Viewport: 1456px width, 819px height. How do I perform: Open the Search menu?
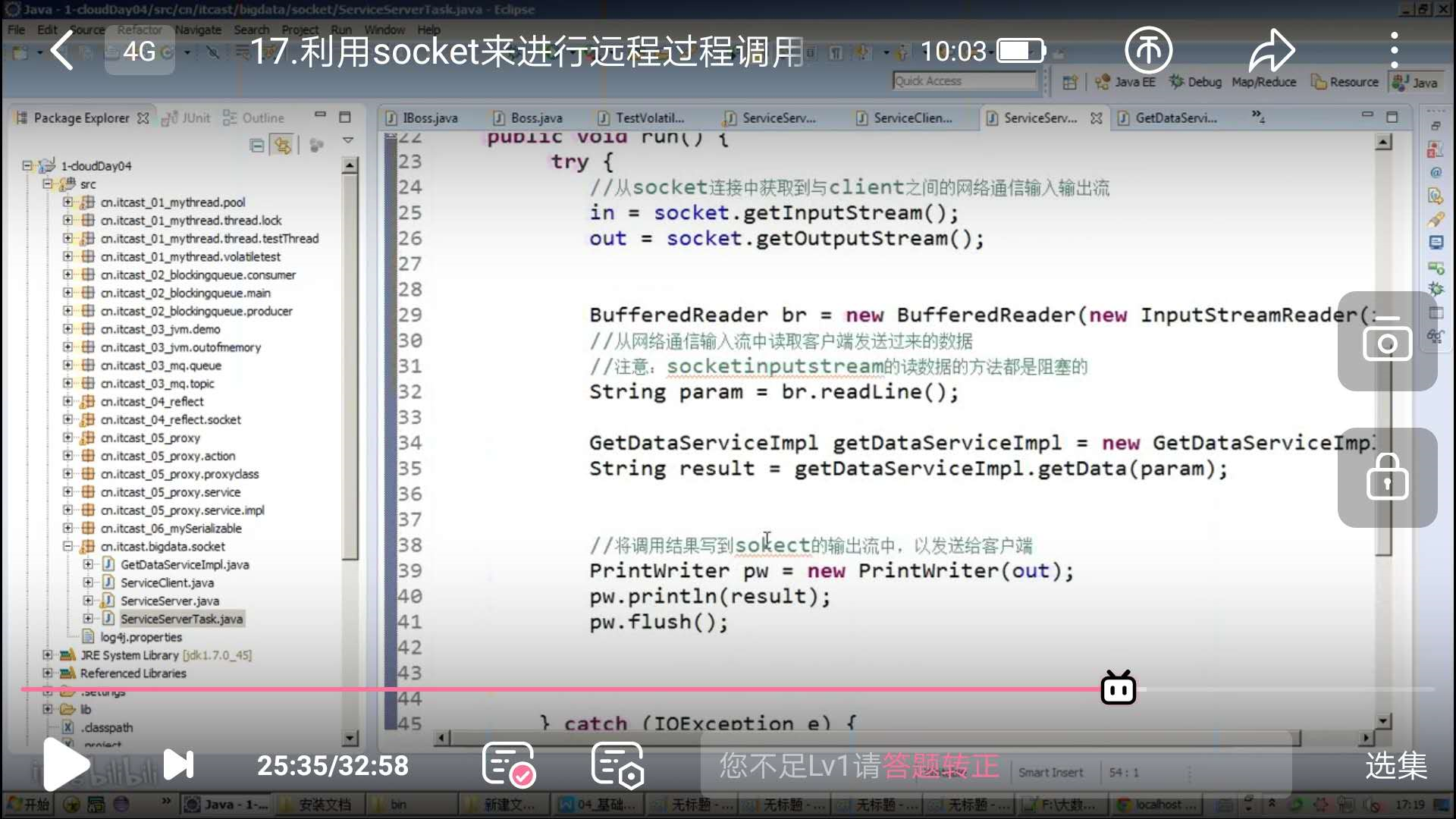point(251,30)
